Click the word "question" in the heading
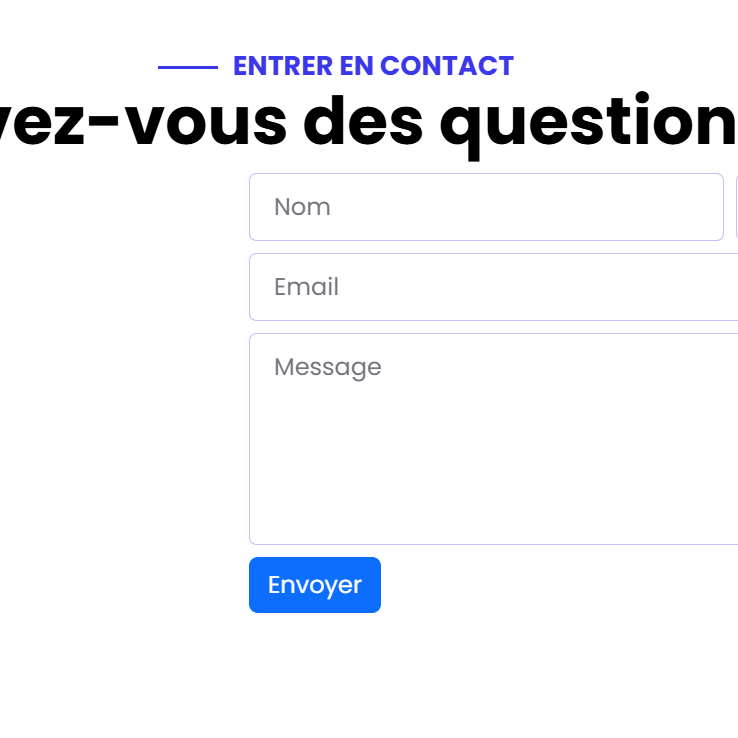The height and width of the screenshot is (738, 738). click(588, 123)
